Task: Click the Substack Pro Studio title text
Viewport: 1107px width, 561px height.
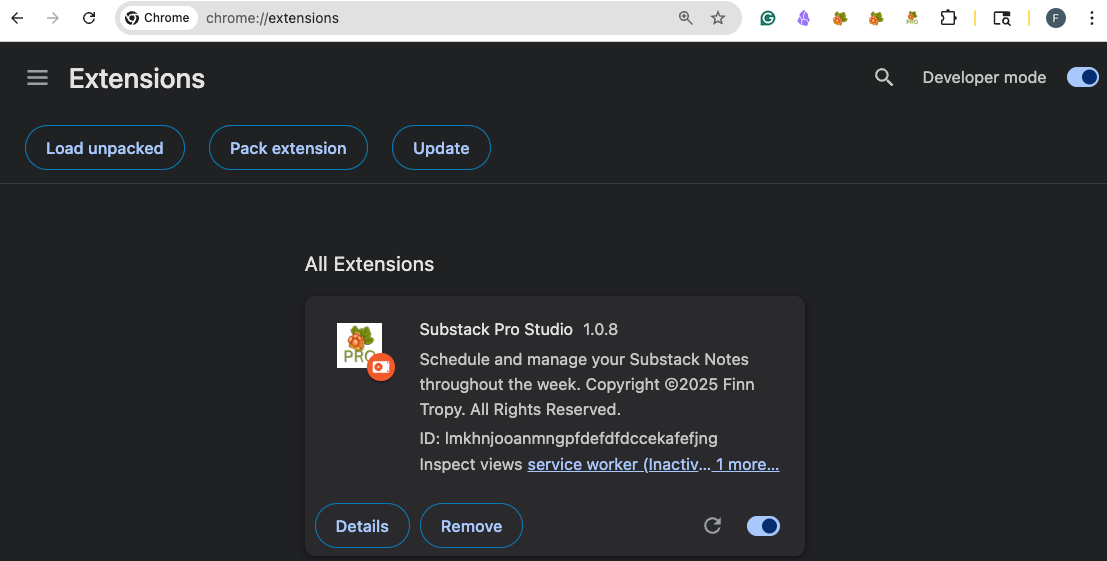Action: click(496, 330)
